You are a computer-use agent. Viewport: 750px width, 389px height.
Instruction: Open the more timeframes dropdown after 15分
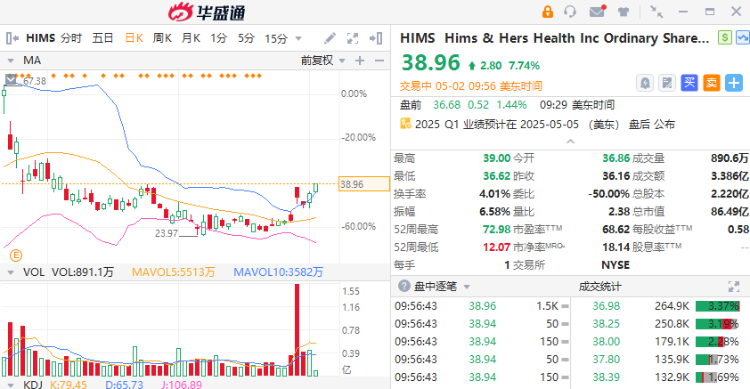point(298,38)
